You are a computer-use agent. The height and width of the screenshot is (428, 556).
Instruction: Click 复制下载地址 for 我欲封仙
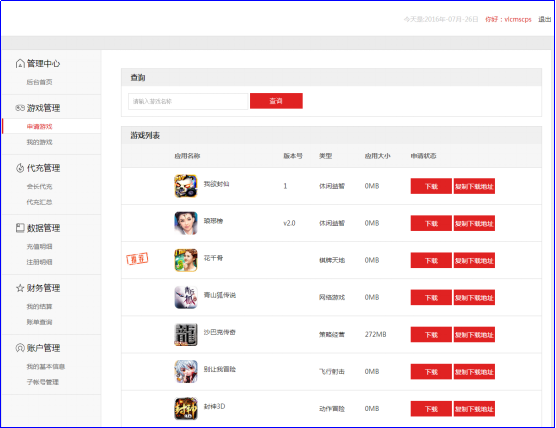474,186
